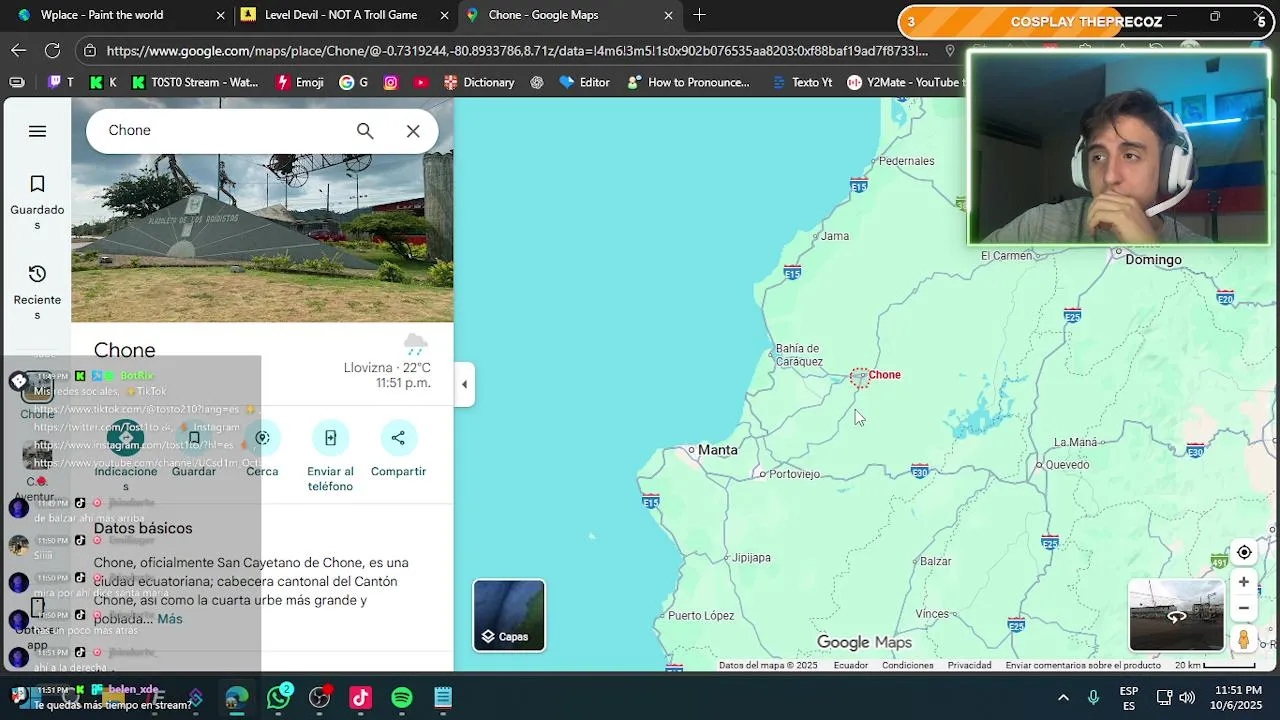Click the Street View pegman icon

[x=1244, y=639]
